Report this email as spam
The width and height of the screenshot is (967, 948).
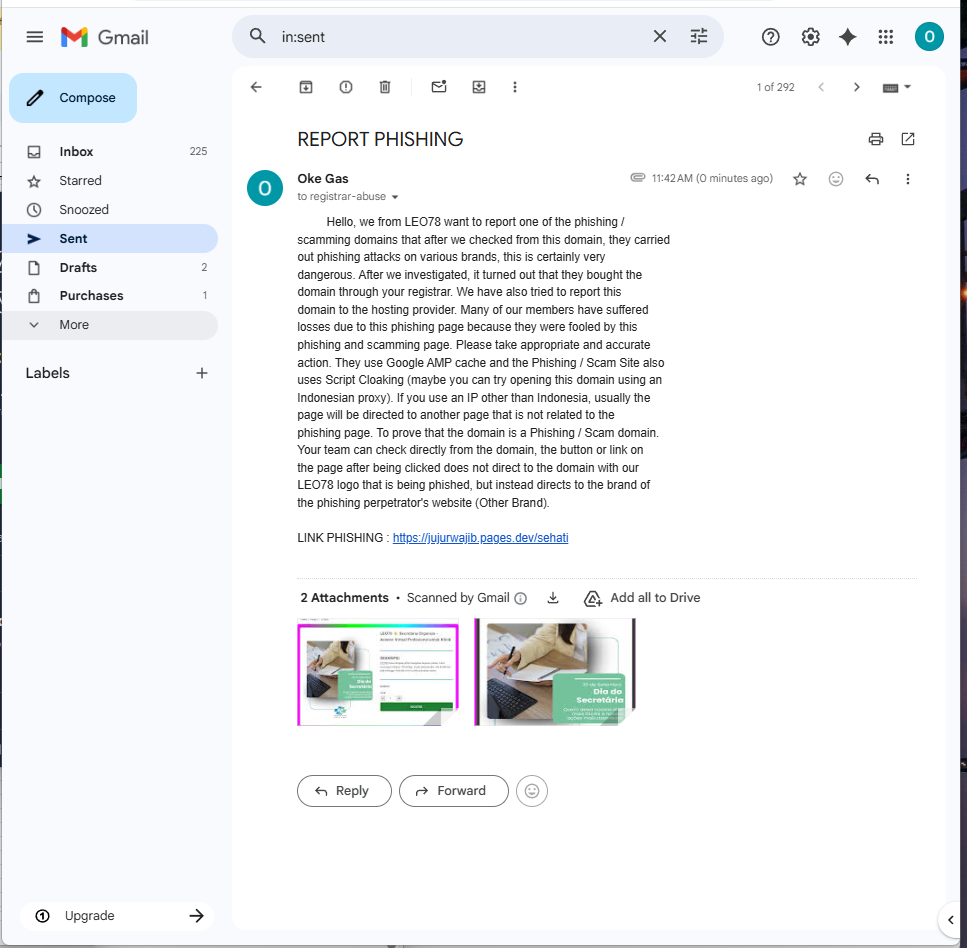tap(346, 87)
